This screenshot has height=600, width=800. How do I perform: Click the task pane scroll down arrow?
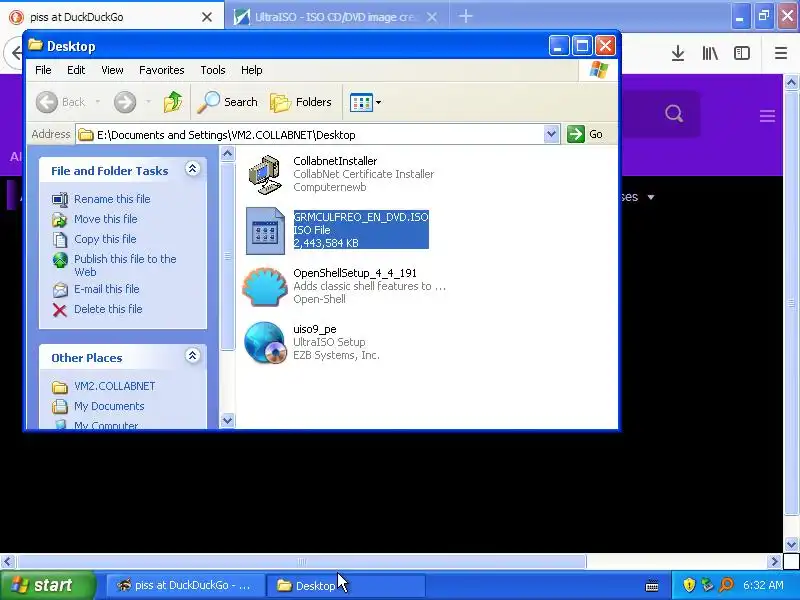tap(228, 421)
